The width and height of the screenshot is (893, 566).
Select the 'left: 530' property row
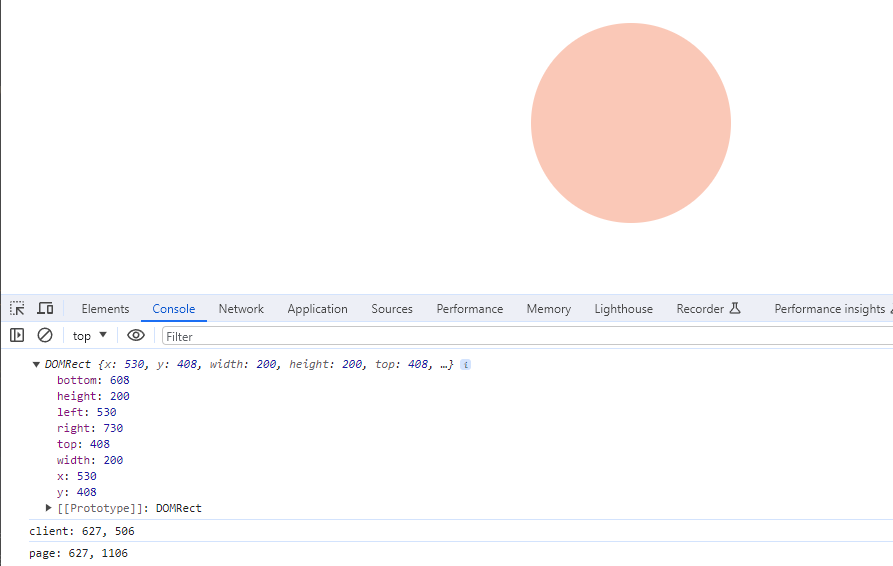tap(87, 412)
